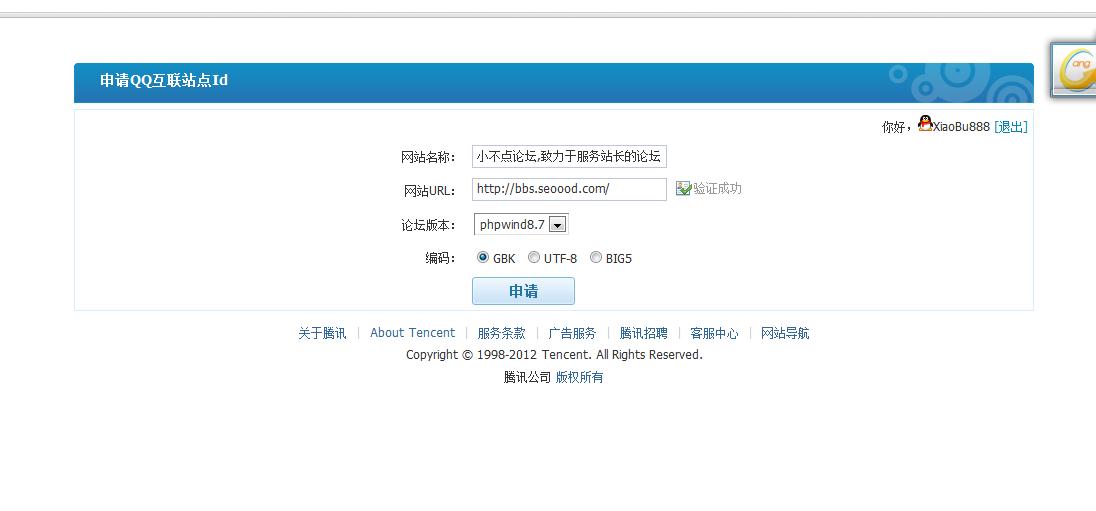Focus the 网站名称 input field
The image size is (1096, 511).
[570, 157]
